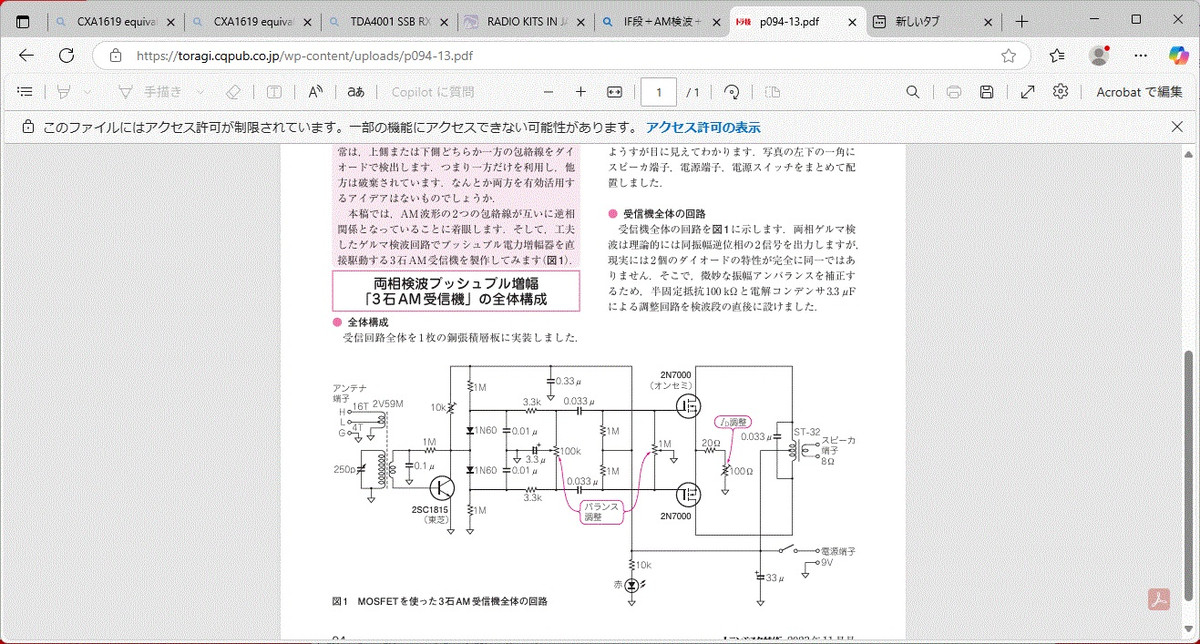Toggle the read aloud (A) button

[x=315, y=92]
